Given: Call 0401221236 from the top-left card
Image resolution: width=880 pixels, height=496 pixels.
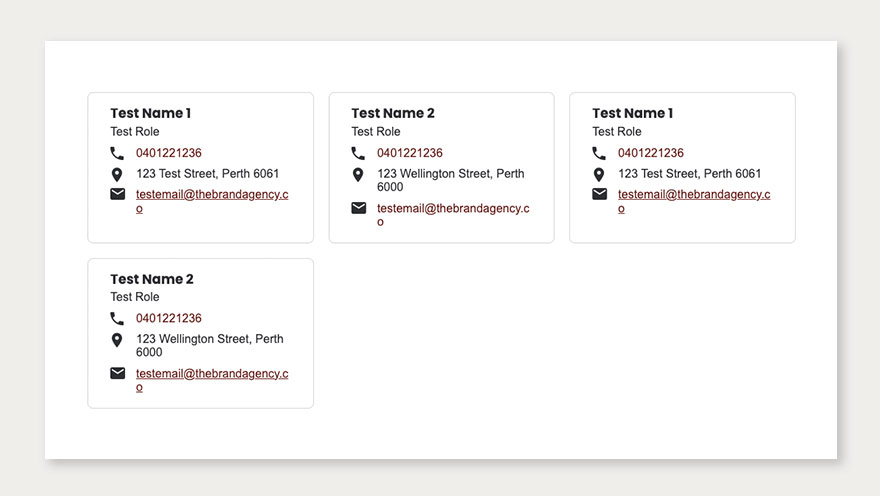Looking at the screenshot, I should (169, 153).
